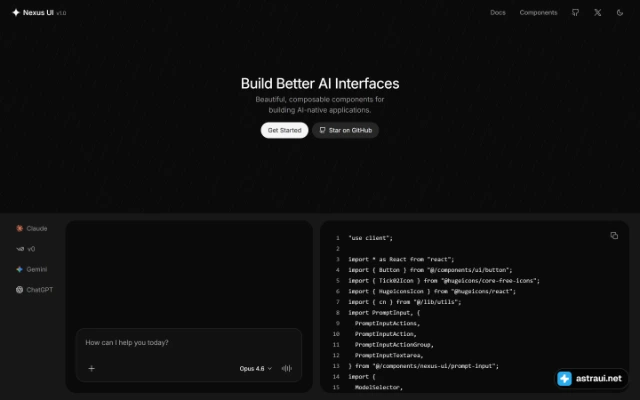Focus the 'How can I help you today?' input
Image resolution: width=640 pixels, height=400 pixels.
pos(189,343)
